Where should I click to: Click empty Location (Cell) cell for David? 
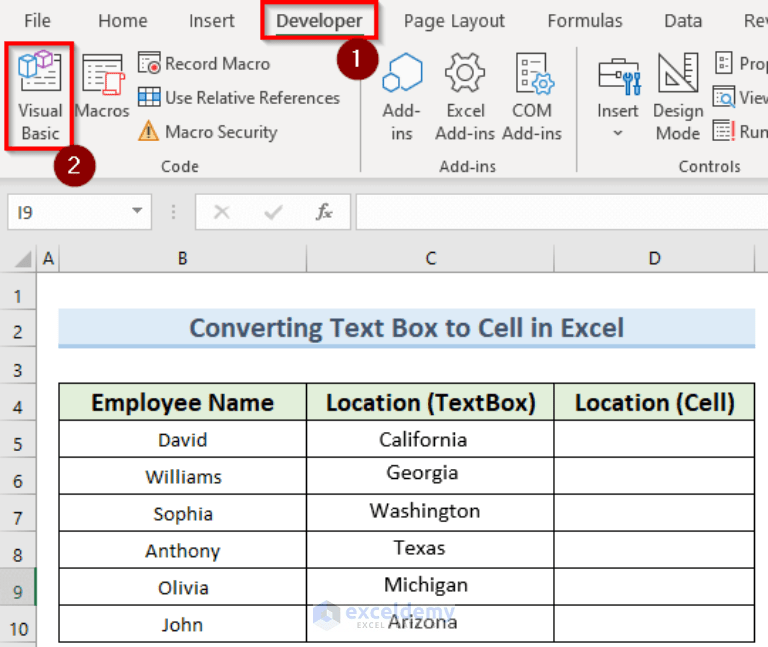[654, 439]
